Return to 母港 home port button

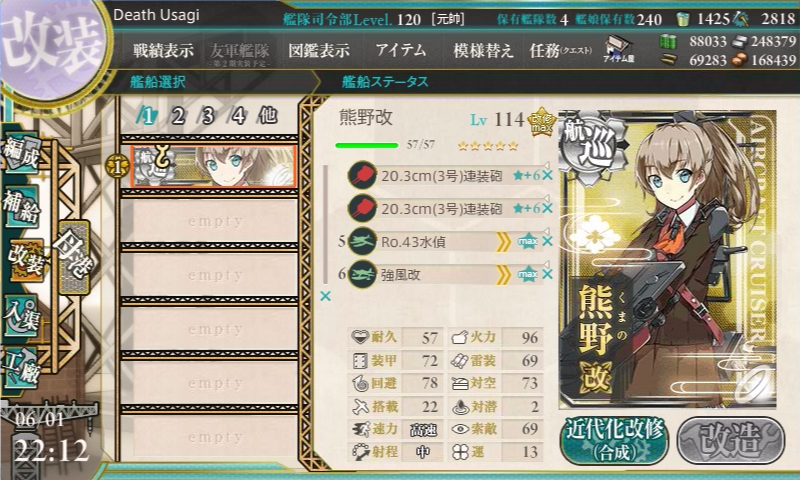[74, 257]
